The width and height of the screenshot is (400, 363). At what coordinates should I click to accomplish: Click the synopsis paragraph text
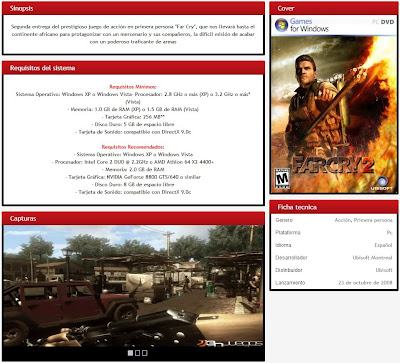tap(133, 34)
